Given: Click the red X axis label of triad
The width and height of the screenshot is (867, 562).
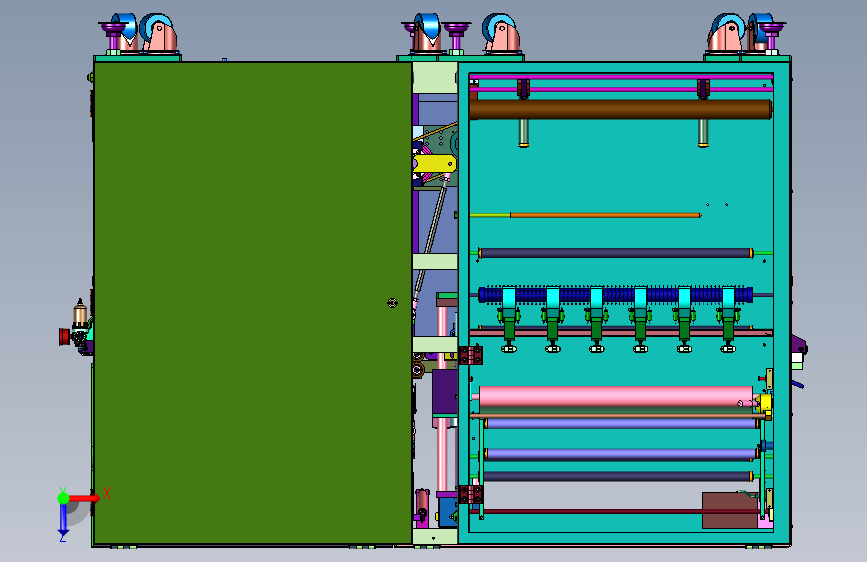Looking at the screenshot, I should [x=107, y=493].
